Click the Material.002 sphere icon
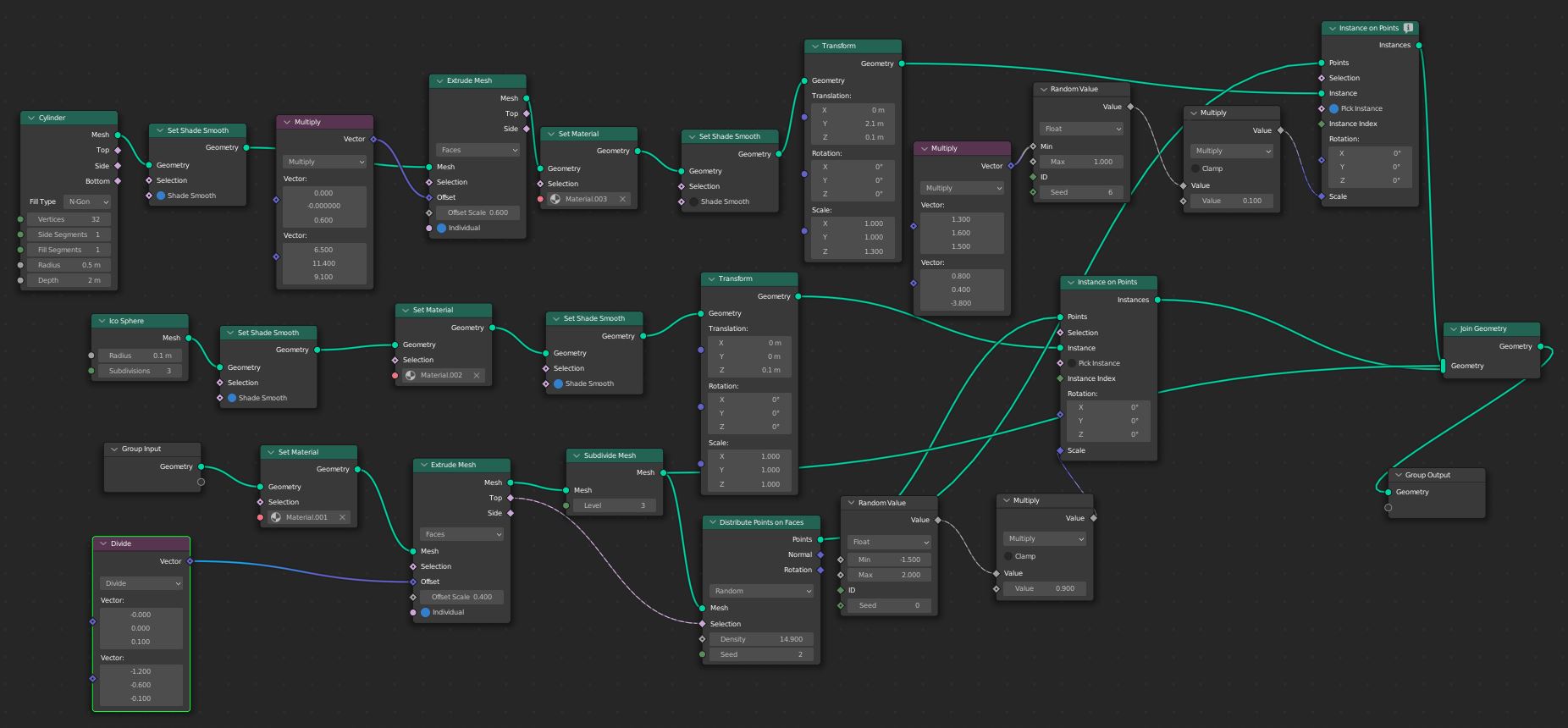The image size is (1568, 728). pos(411,375)
